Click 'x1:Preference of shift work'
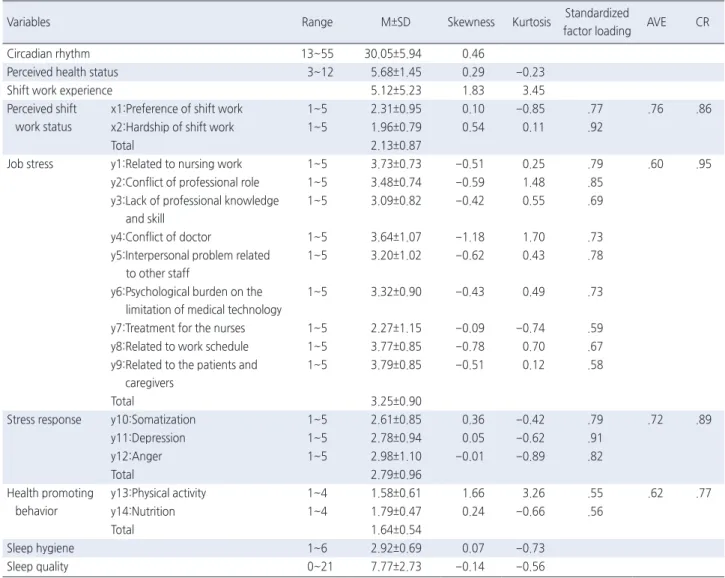 [177, 109]
